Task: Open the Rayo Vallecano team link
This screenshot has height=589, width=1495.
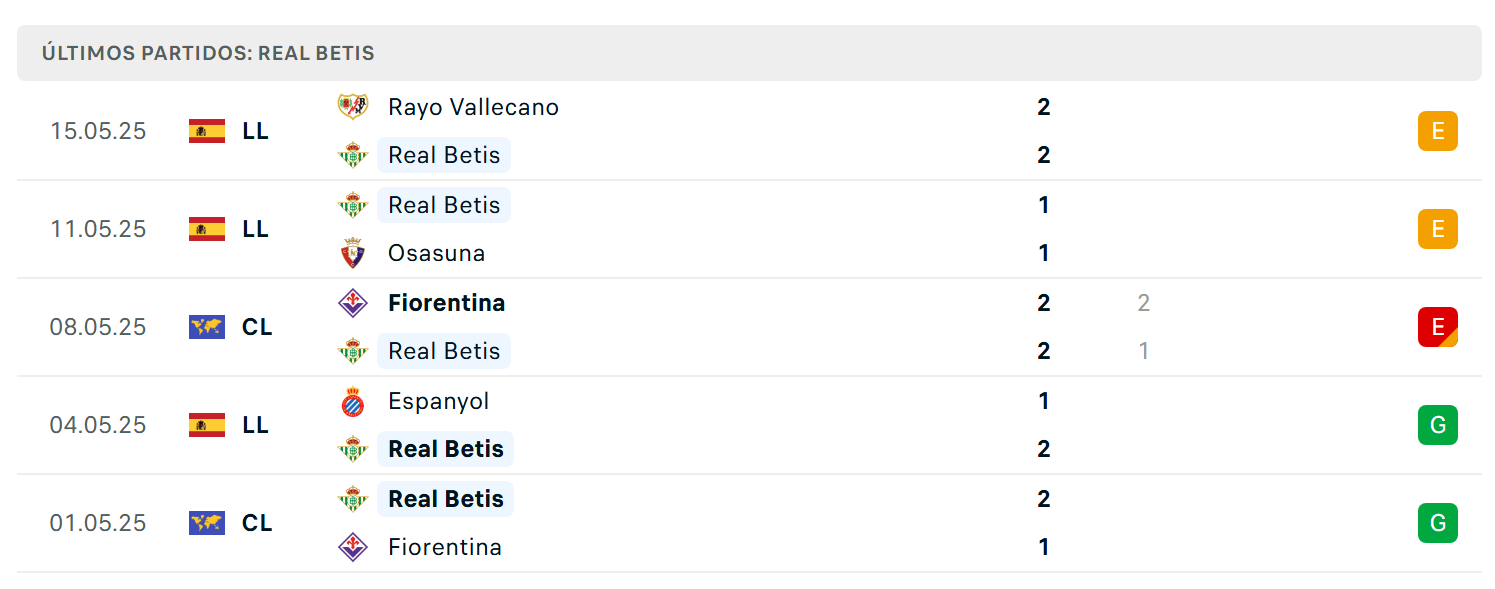Action: [473, 107]
